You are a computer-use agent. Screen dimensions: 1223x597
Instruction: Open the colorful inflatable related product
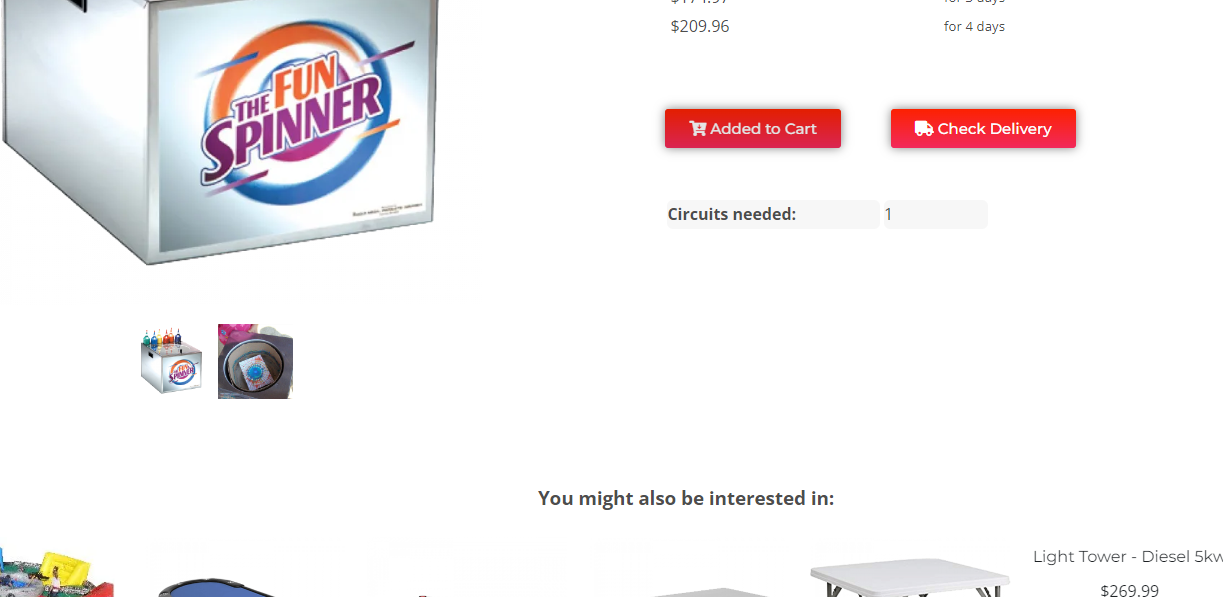pyautogui.click(x=56, y=573)
